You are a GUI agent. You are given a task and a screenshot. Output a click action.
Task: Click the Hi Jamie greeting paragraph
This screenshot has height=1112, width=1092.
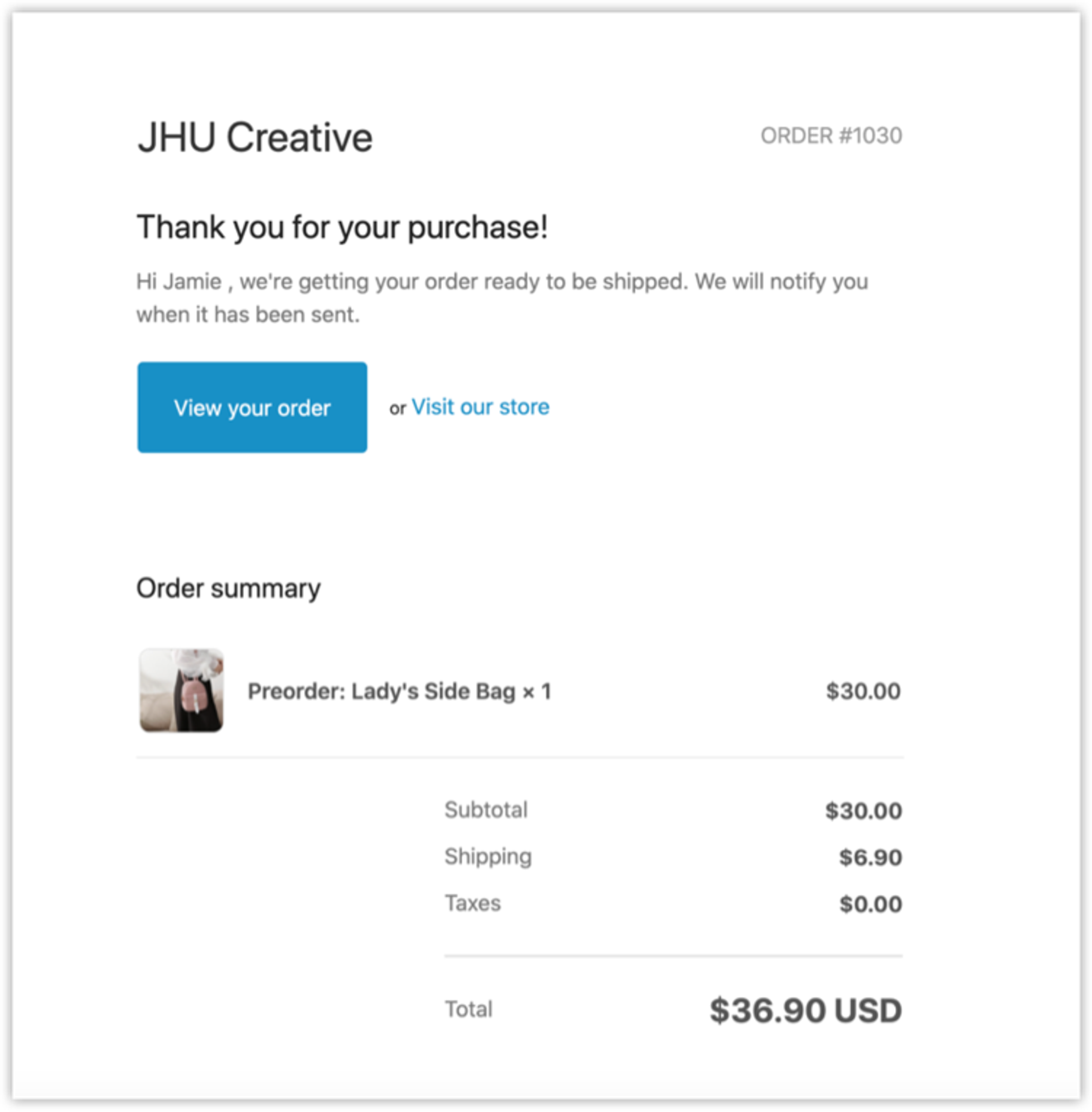(502, 298)
